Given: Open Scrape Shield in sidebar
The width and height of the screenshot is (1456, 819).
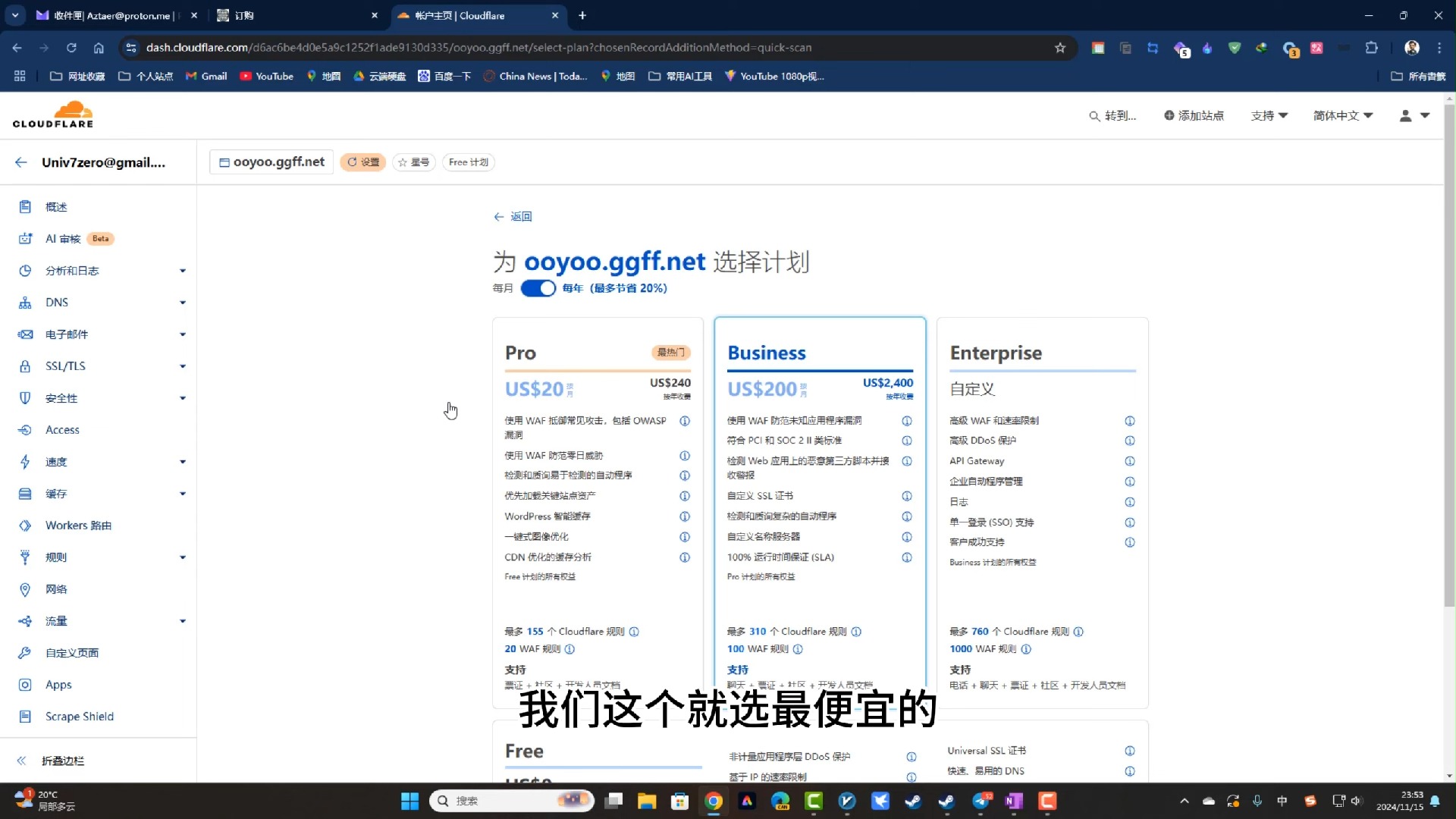Looking at the screenshot, I should 79,717.
